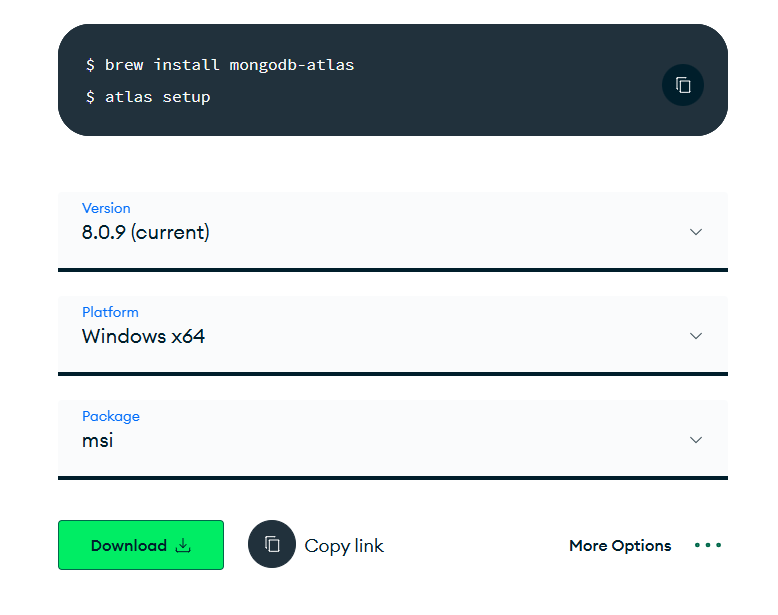The height and width of the screenshot is (615, 778).
Task: Click the word mongodb-atlas in the terminal snippet
Action: [292, 65]
